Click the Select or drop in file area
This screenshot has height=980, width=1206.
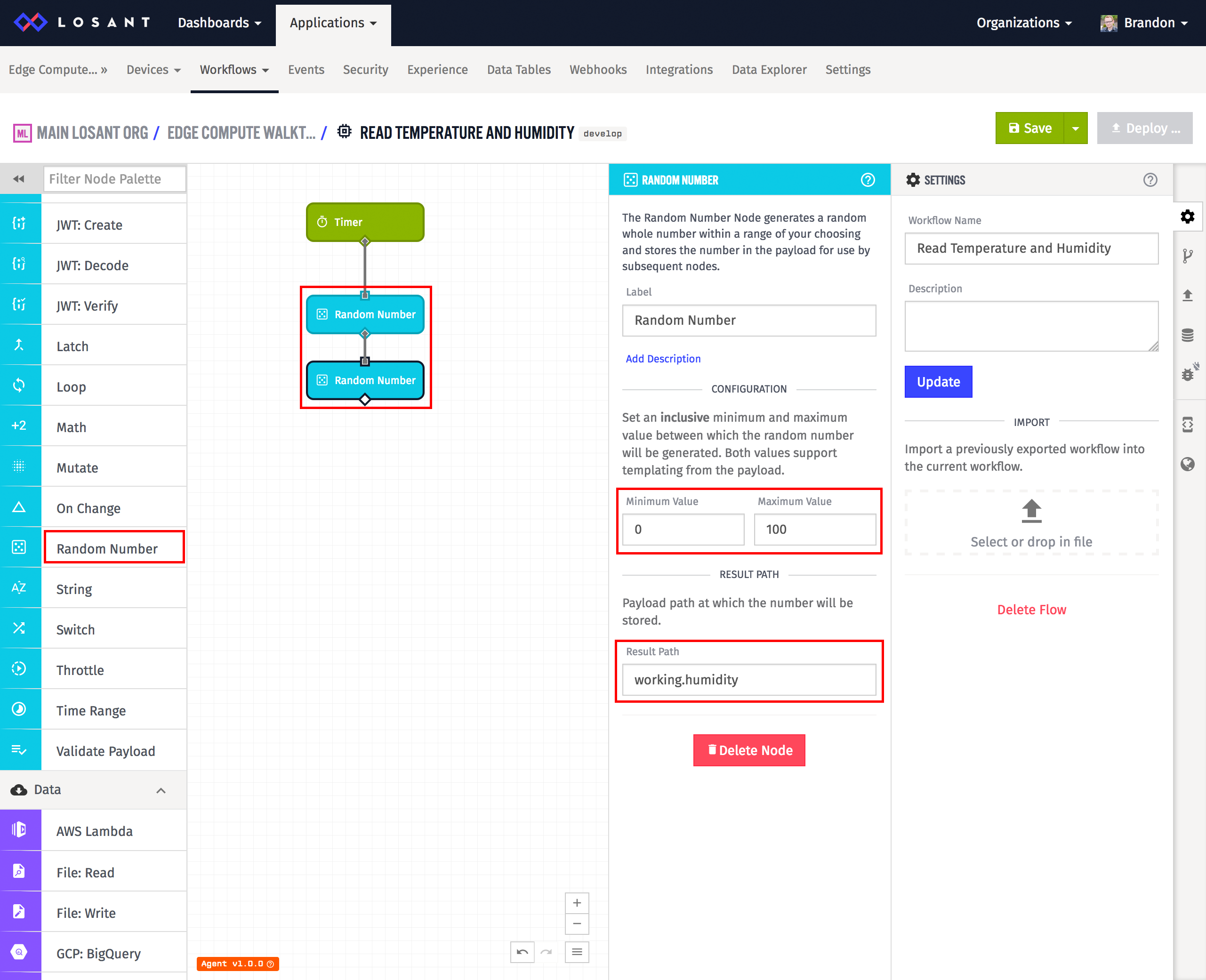click(1031, 523)
